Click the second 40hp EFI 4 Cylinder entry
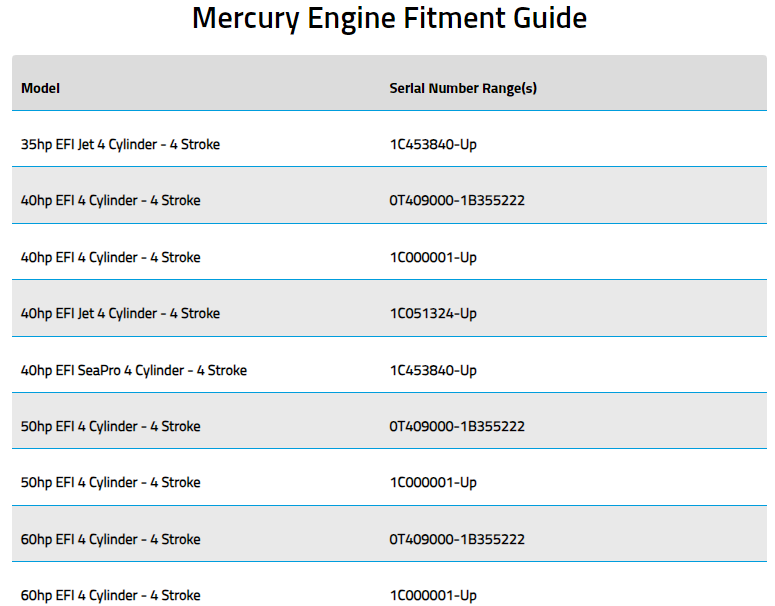The height and width of the screenshot is (606, 775). point(111,258)
